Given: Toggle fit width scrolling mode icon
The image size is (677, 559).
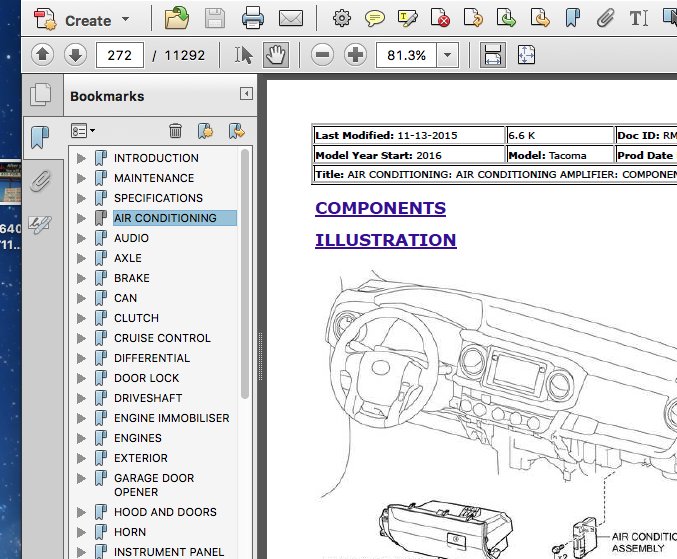Looking at the screenshot, I should pyautogui.click(x=493, y=55).
